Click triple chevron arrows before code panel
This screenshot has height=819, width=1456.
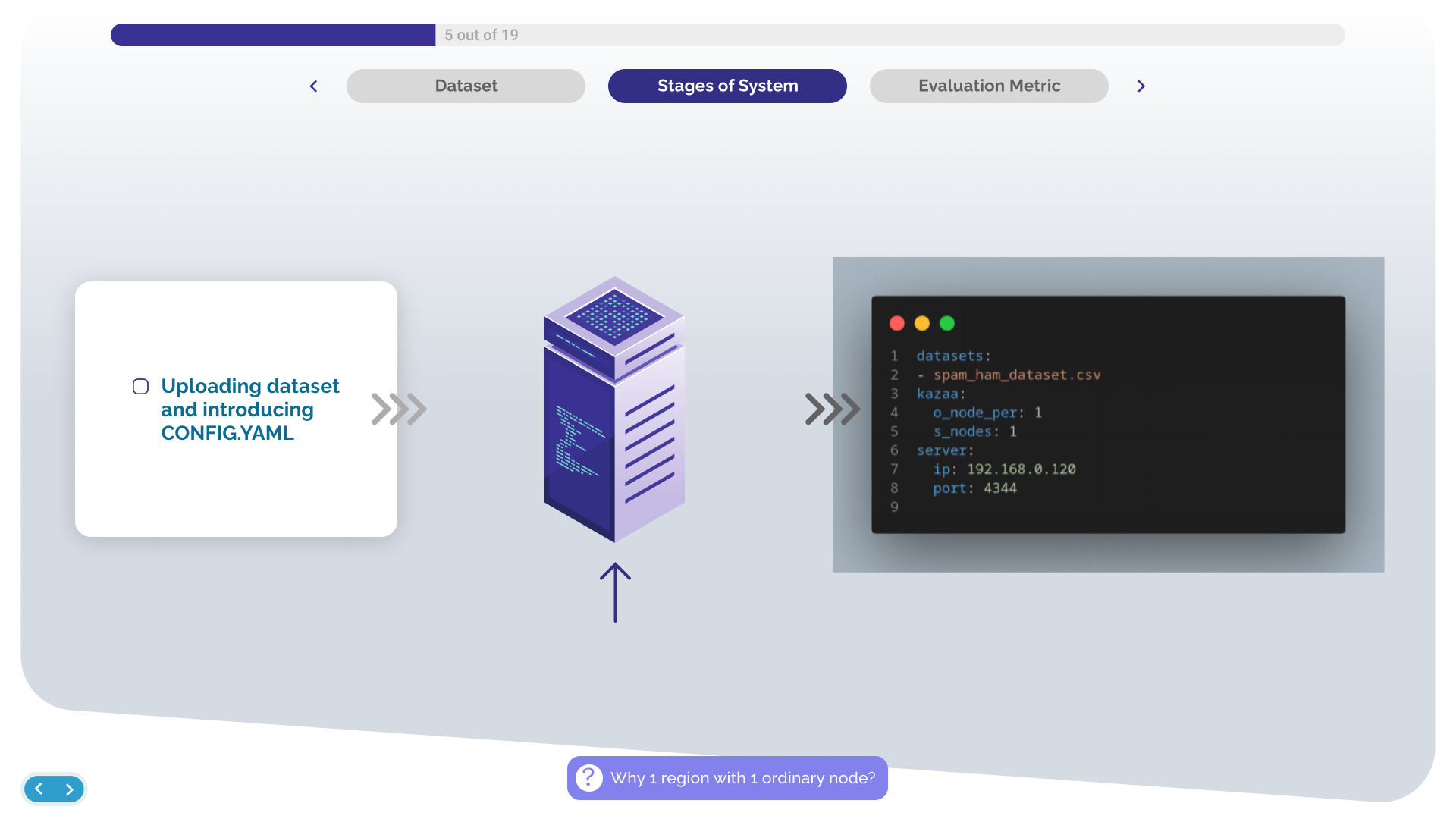832,409
